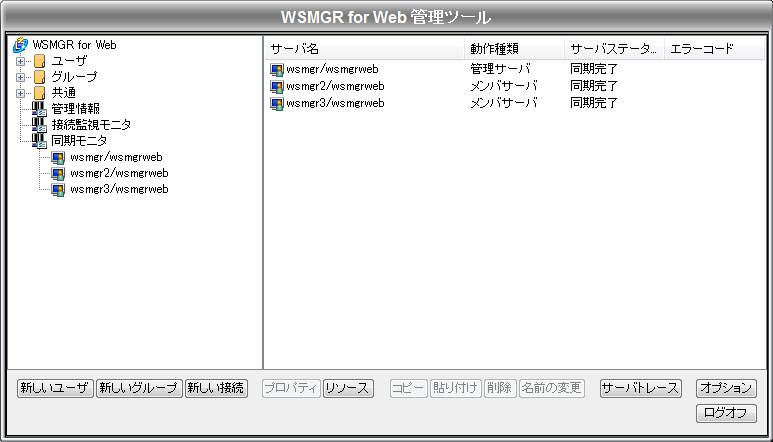Open the オプション button
Viewport: 773px width, 442px height.
coord(726,388)
